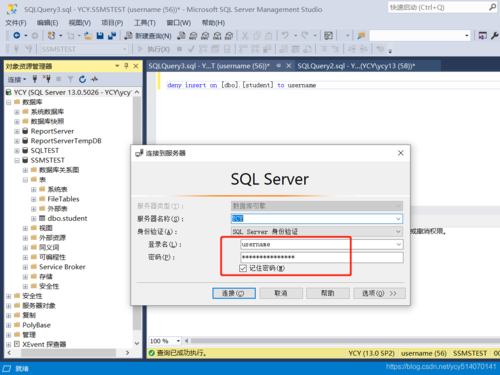Open the 编辑(E) menu

point(47,23)
